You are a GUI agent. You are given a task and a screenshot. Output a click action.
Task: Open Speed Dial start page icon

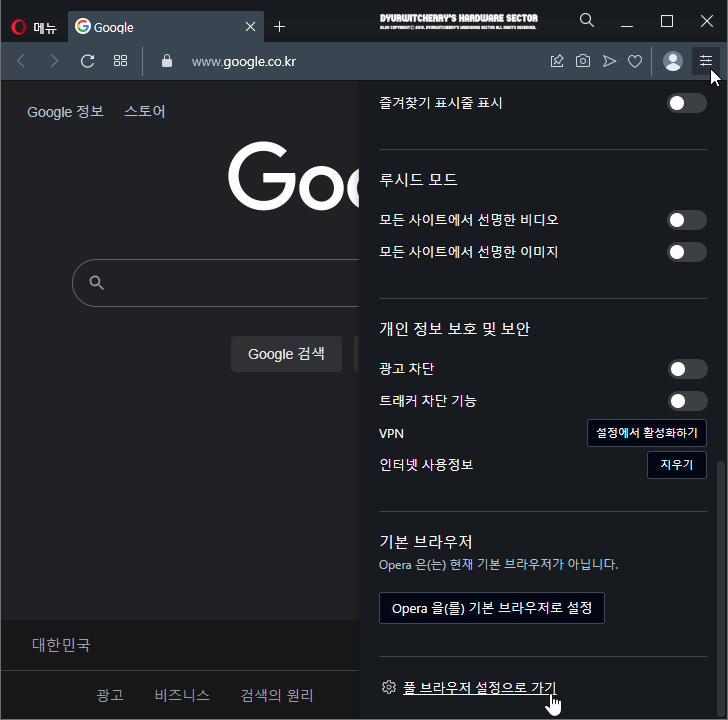click(120, 61)
